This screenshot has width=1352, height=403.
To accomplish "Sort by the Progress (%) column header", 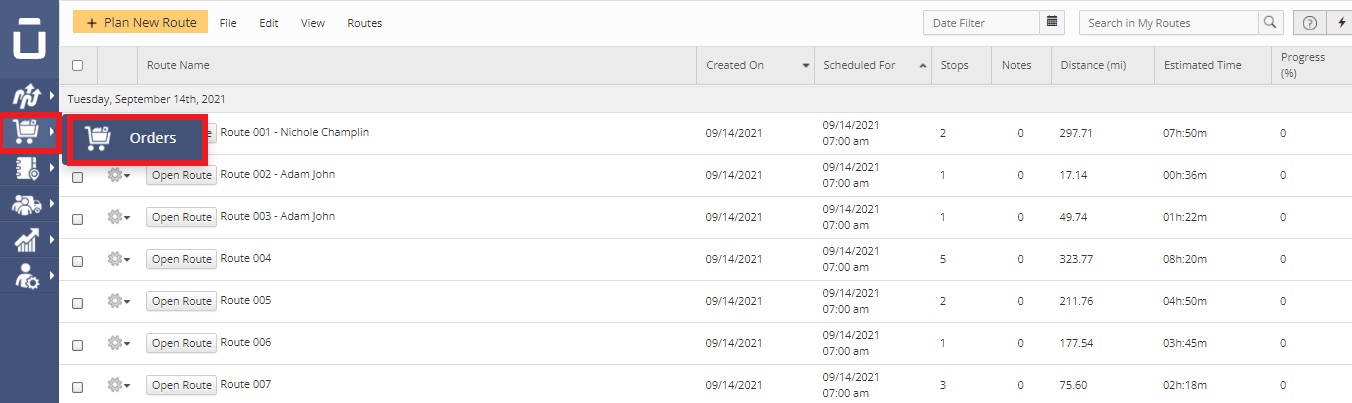I will (1311, 65).
